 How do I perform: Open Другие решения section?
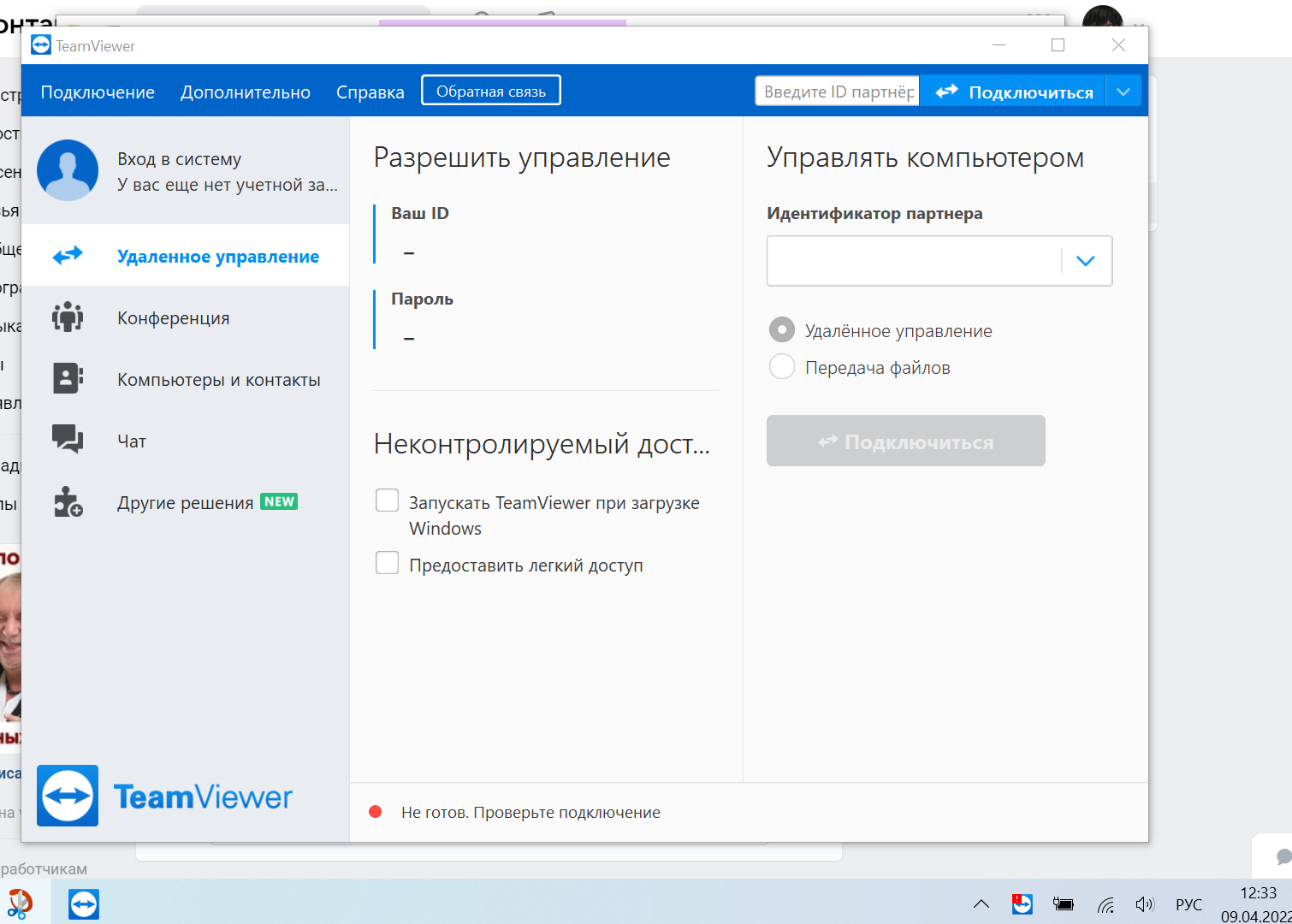tap(185, 502)
